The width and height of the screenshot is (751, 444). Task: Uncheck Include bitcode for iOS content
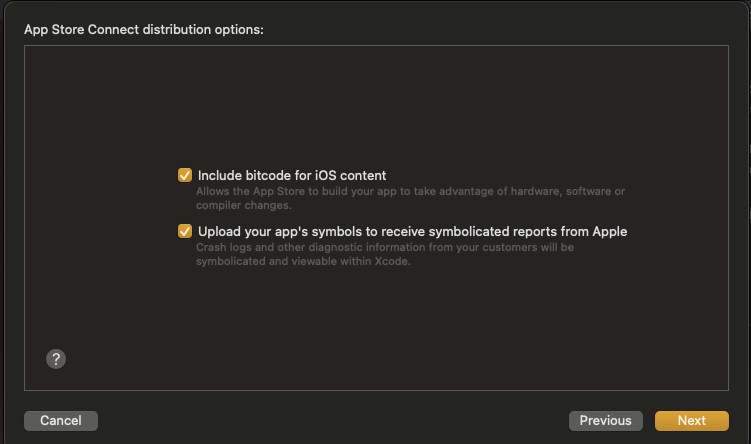tap(185, 175)
